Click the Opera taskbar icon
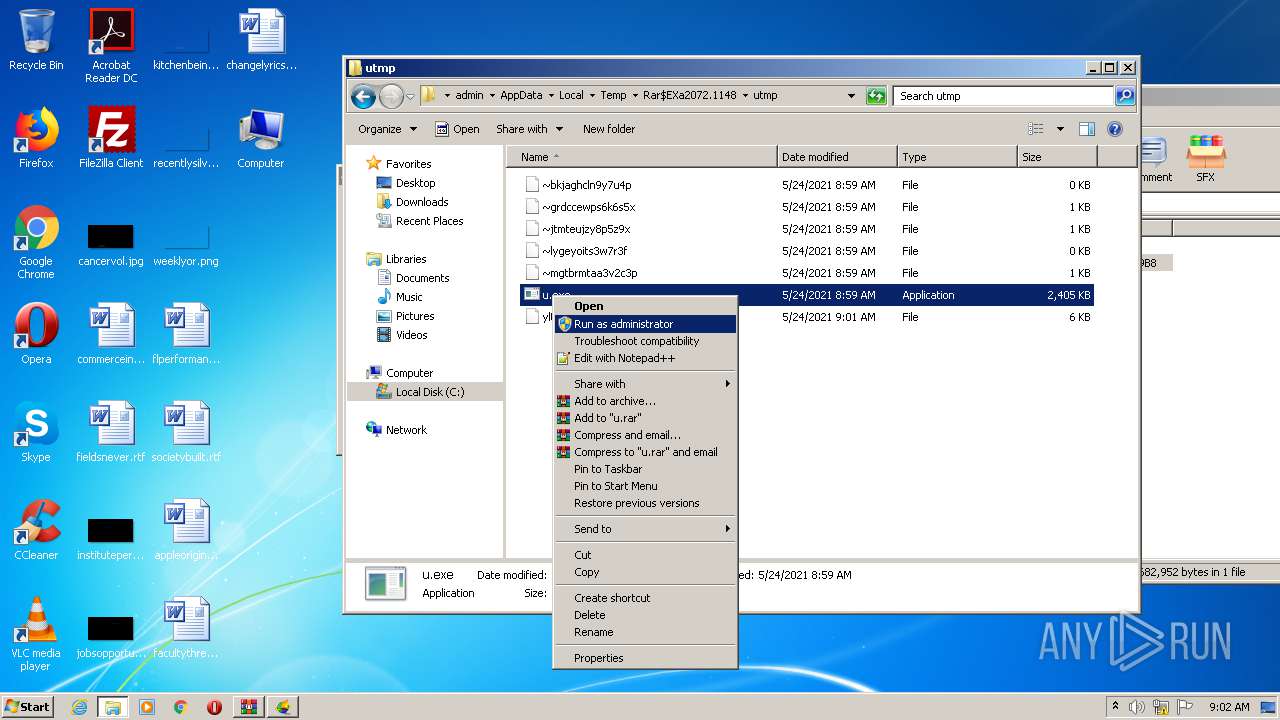Image resolution: width=1280 pixels, height=720 pixels. pos(214,707)
